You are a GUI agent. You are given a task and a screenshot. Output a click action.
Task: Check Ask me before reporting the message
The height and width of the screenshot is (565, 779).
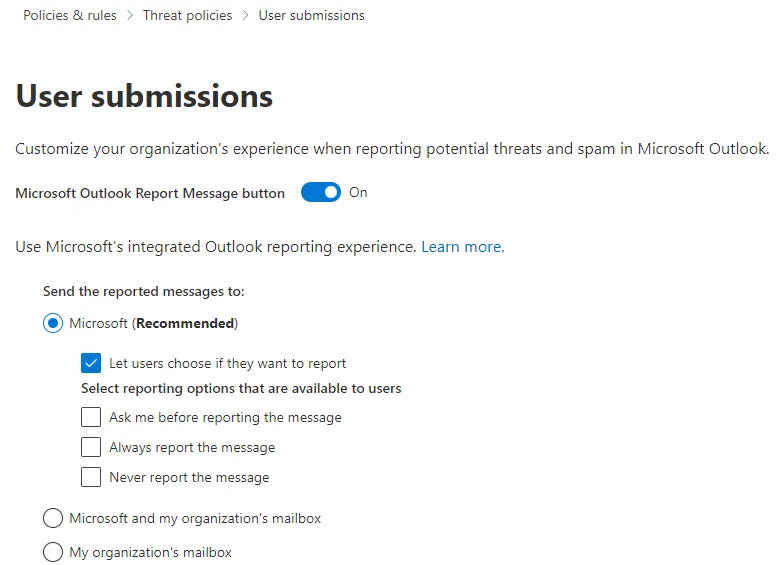pyautogui.click(x=91, y=417)
